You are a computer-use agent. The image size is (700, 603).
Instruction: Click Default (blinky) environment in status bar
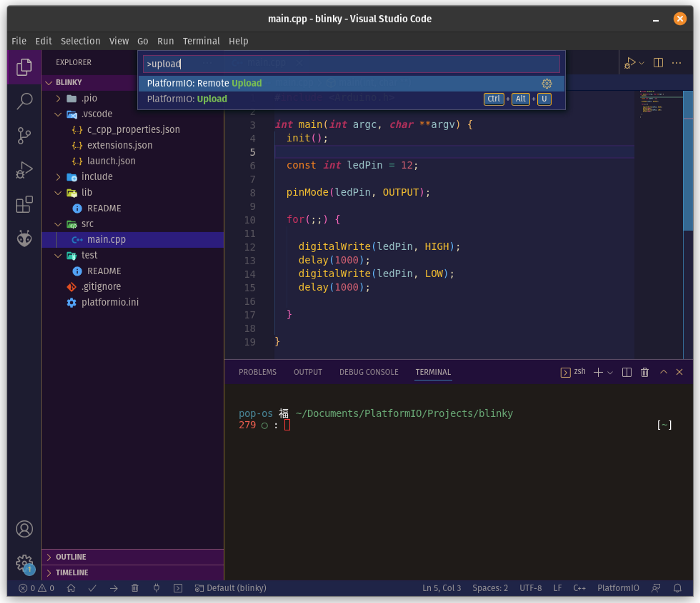coord(230,588)
